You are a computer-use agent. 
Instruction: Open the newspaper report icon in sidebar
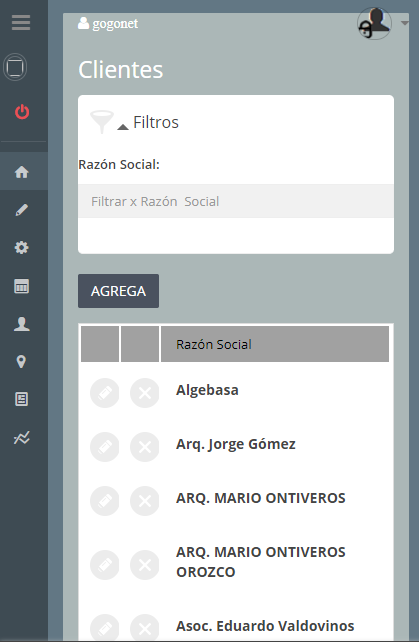point(22,399)
